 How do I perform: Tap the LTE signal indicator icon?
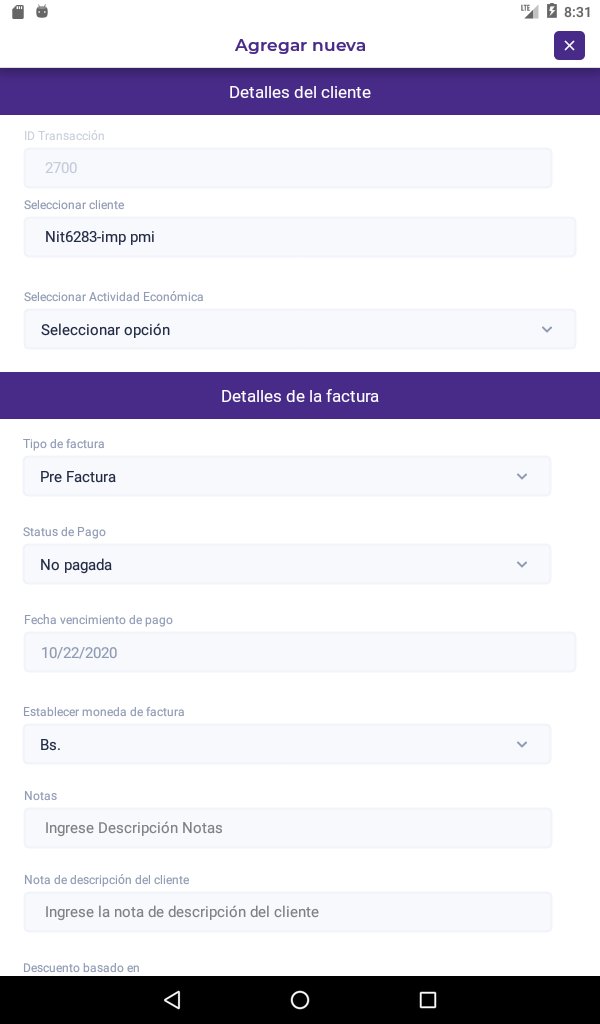click(x=529, y=12)
